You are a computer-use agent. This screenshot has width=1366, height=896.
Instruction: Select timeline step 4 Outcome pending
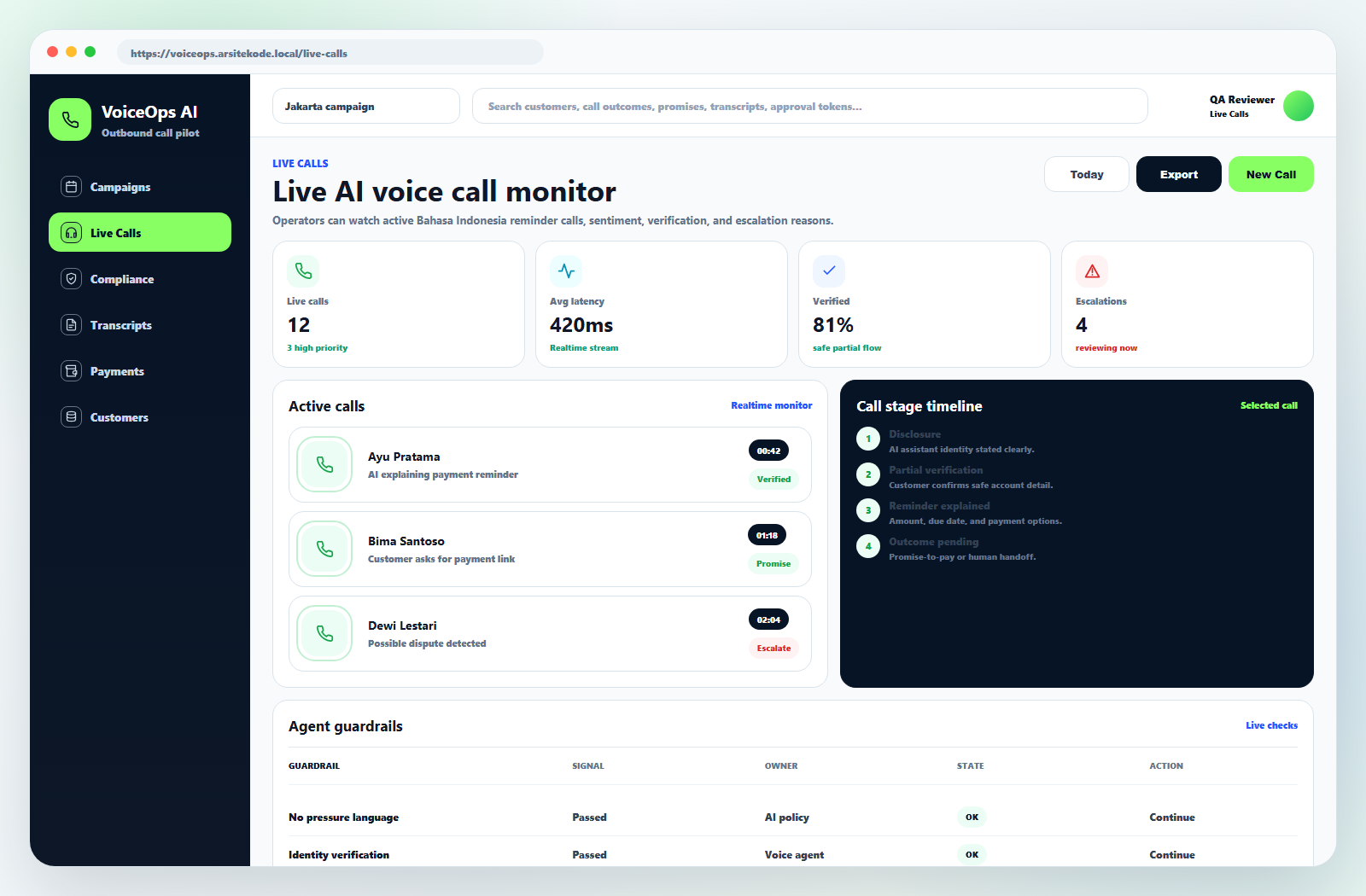[868, 546]
